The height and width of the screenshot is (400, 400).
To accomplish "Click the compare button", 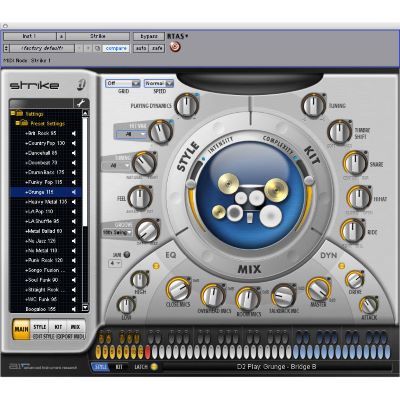I will tap(116, 48).
